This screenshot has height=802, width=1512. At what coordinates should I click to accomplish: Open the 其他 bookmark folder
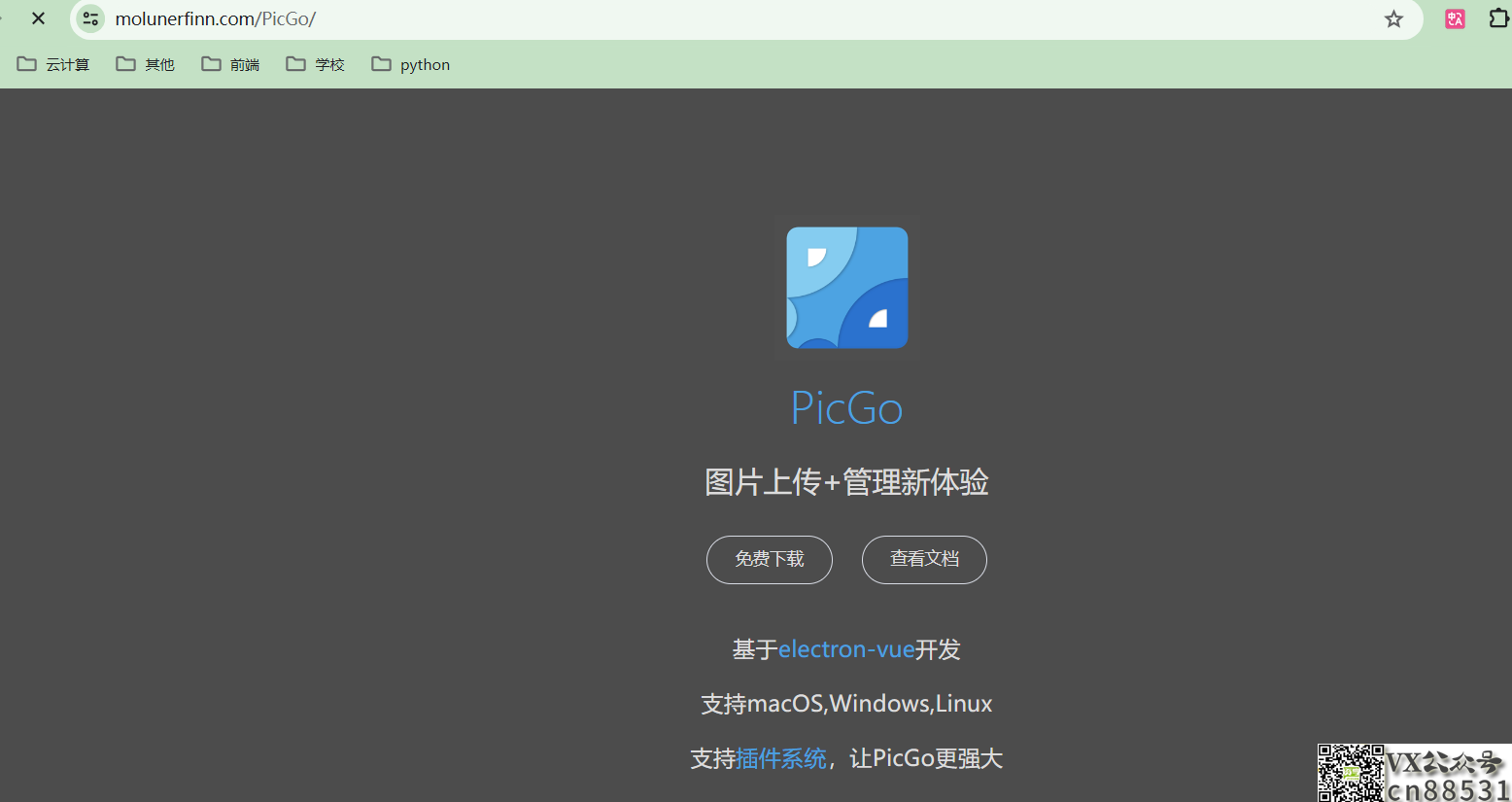(145, 64)
